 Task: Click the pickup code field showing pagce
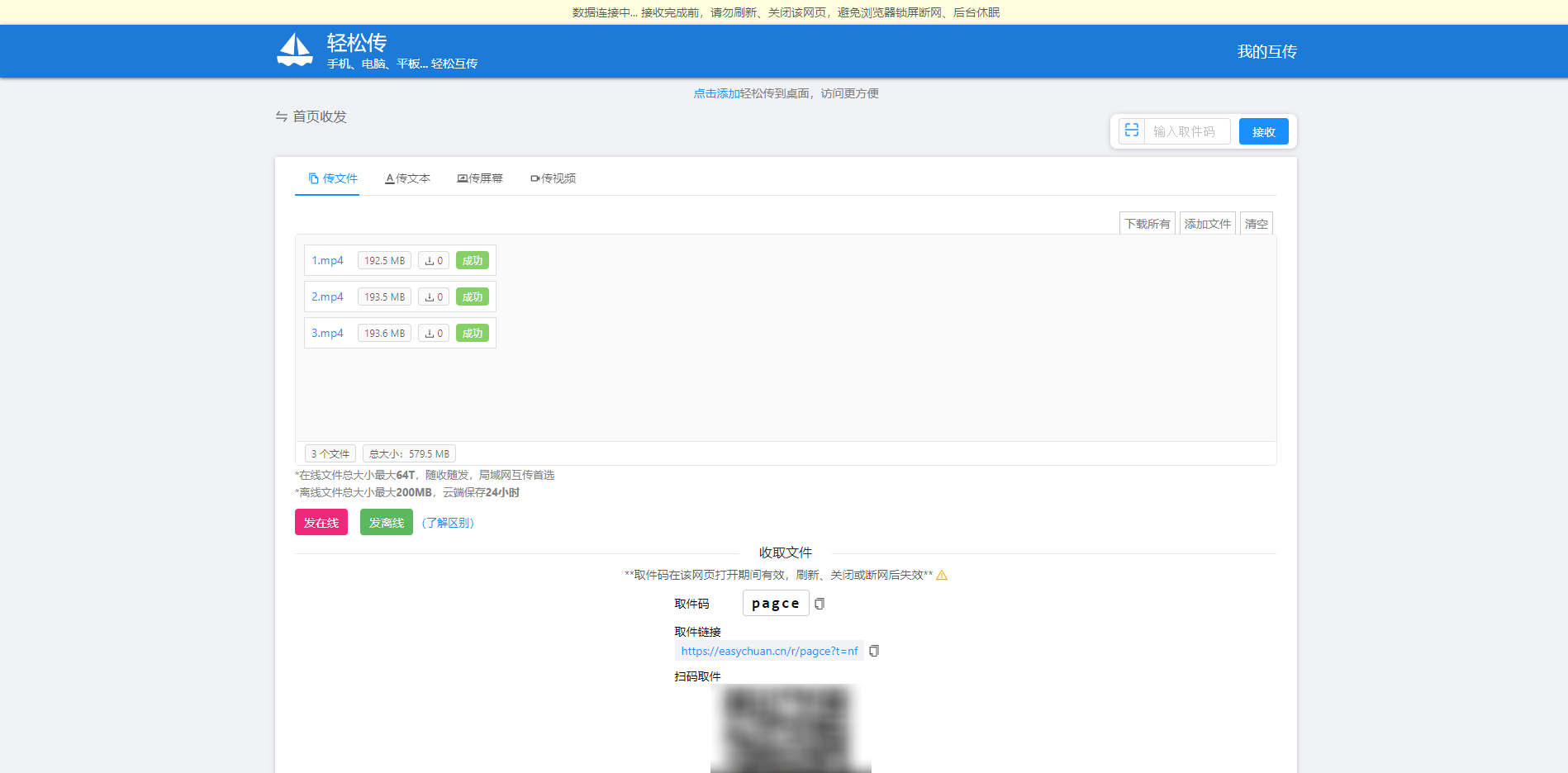click(x=776, y=603)
